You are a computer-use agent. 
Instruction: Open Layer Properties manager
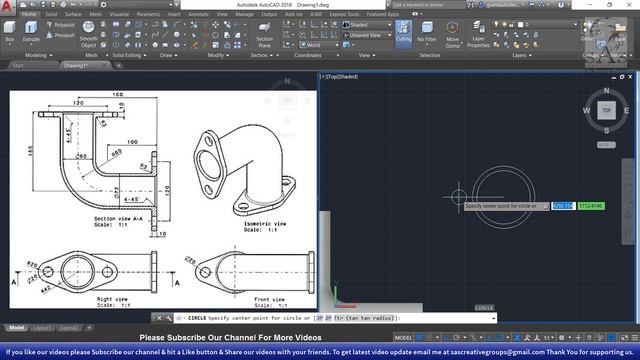pyautogui.click(x=478, y=35)
